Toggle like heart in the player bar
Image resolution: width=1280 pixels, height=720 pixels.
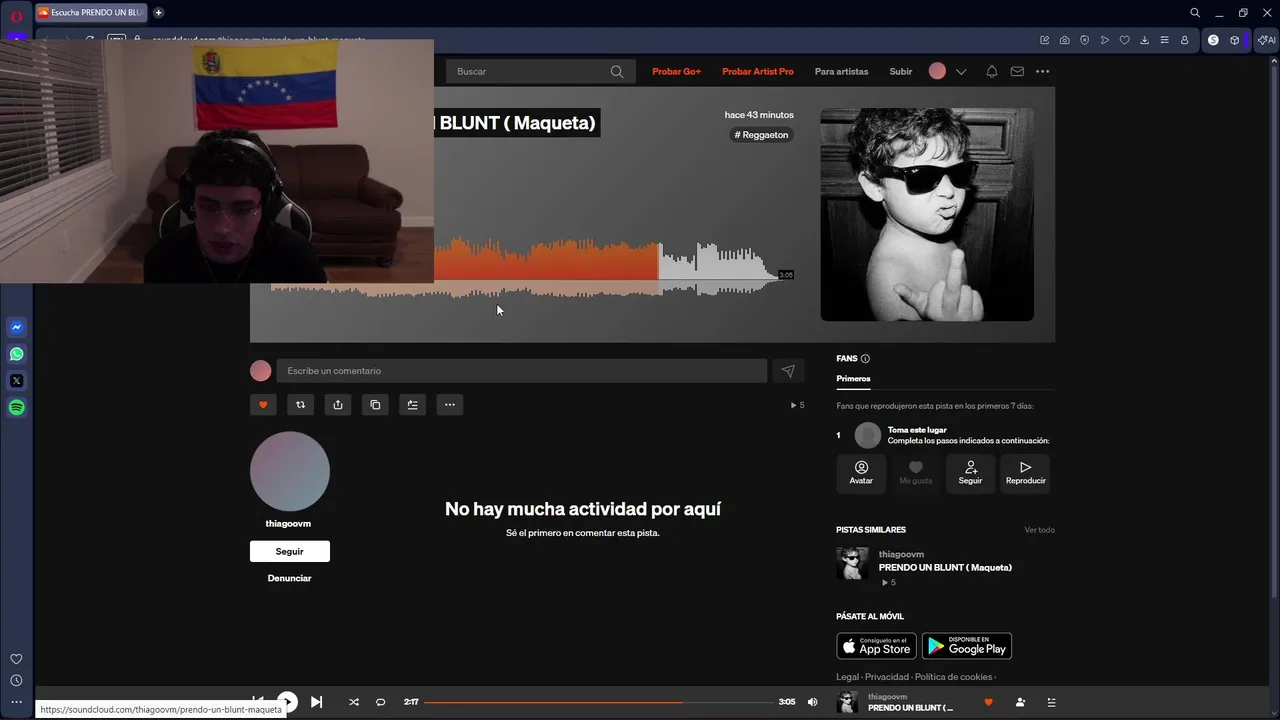[989, 702]
